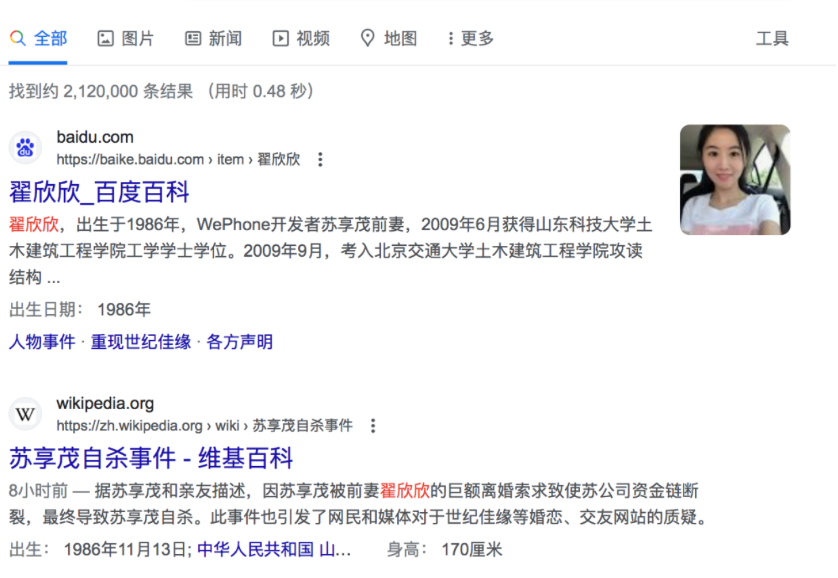Open 苏享茂自杀事件 - 维基百科 result

tap(151, 458)
